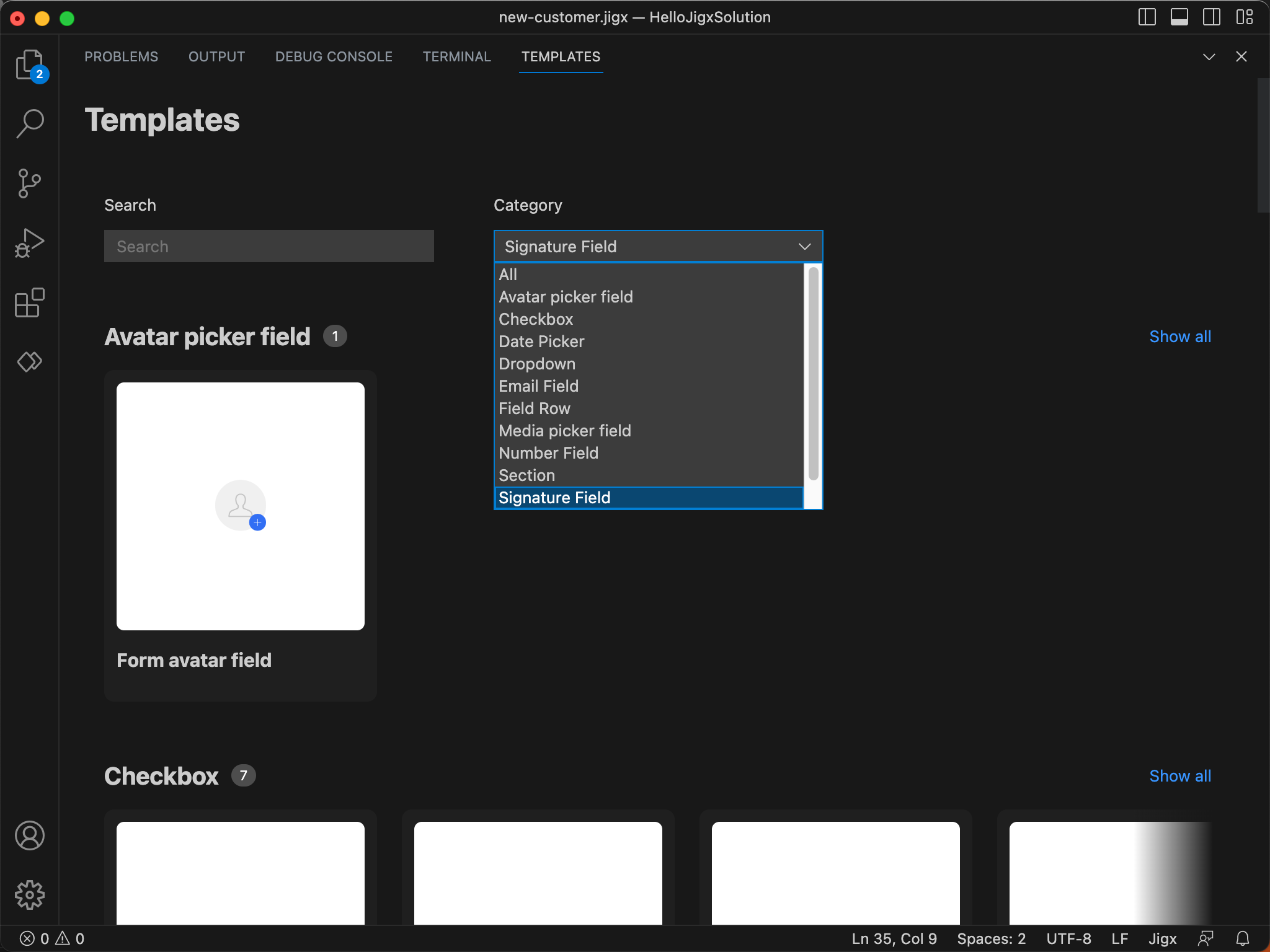Screen dimensions: 1270x952
Task: Switch to the PROBLEMS tab
Action: tap(122, 56)
